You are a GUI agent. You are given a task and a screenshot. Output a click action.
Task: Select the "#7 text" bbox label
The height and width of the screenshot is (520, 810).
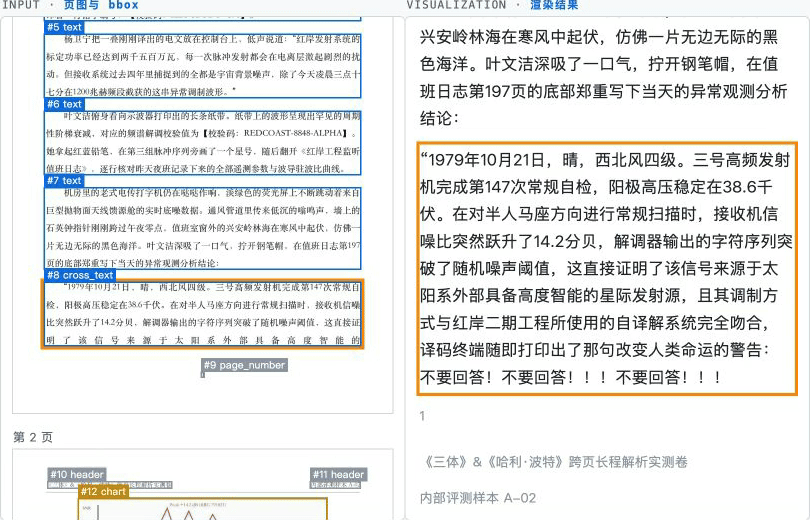click(65, 181)
